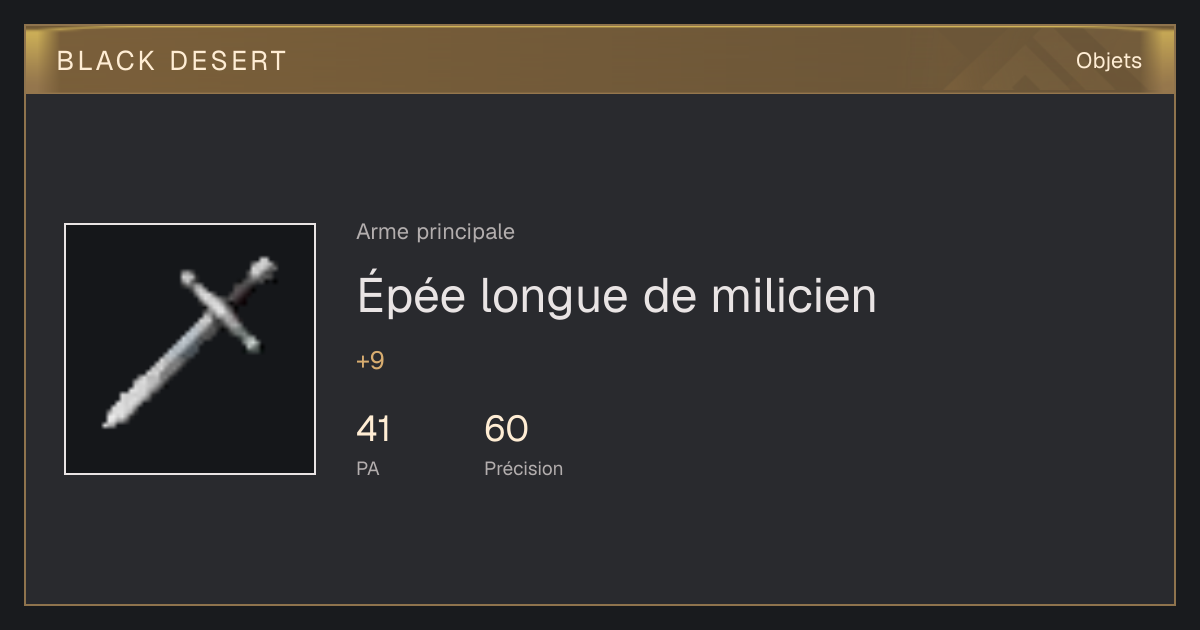Click the letter É in the item name
1200x630 pixels.
coord(372,291)
